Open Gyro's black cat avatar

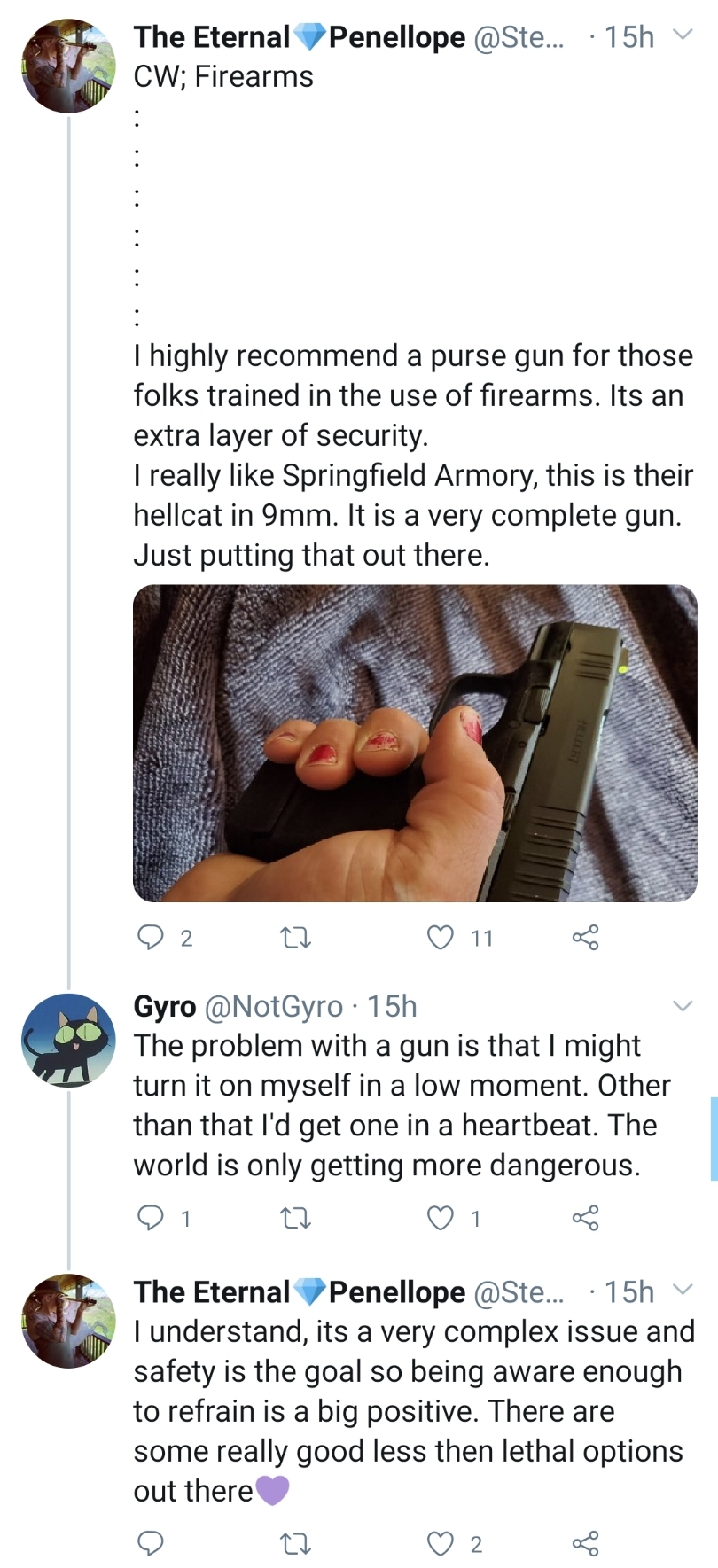click(68, 1041)
